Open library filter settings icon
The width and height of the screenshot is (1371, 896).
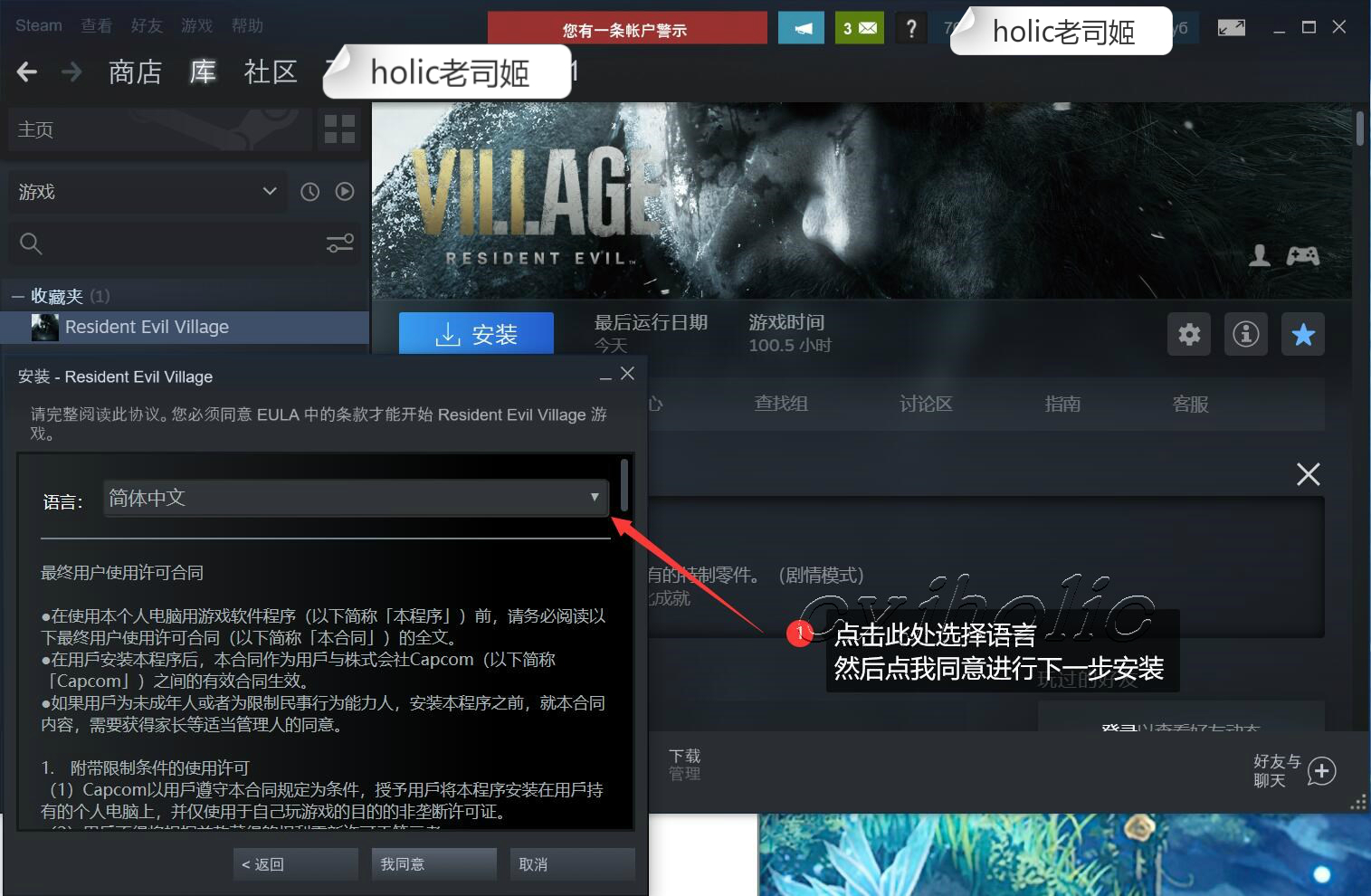pos(339,243)
